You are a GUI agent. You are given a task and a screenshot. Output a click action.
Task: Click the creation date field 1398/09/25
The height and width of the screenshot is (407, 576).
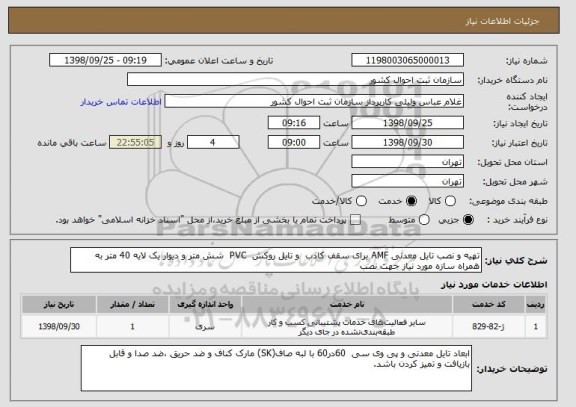[x=407, y=123]
